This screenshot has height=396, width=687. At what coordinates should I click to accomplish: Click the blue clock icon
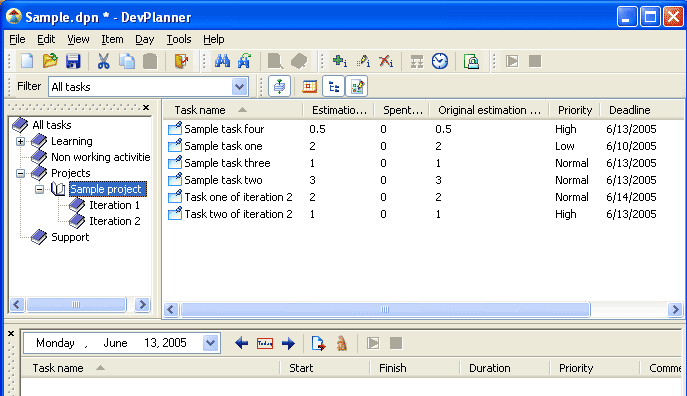point(439,61)
